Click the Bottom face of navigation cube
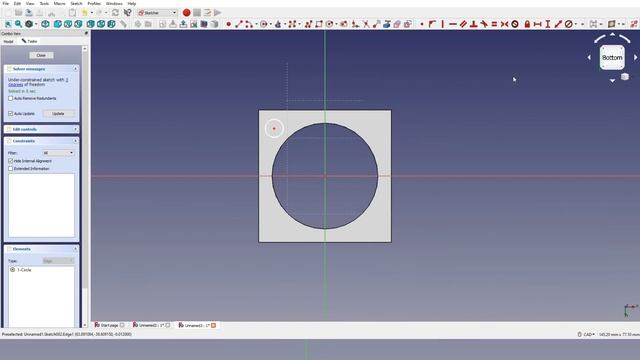640x360 pixels. (x=612, y=58)
